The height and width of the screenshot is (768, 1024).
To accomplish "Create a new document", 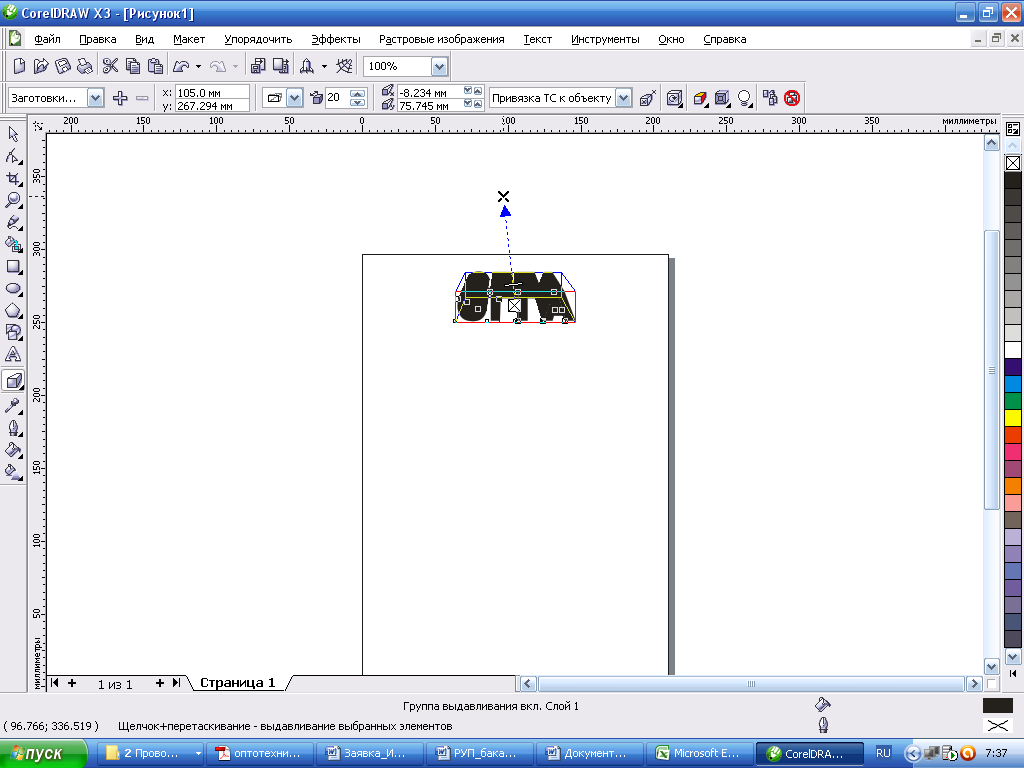I will (19, 65).
